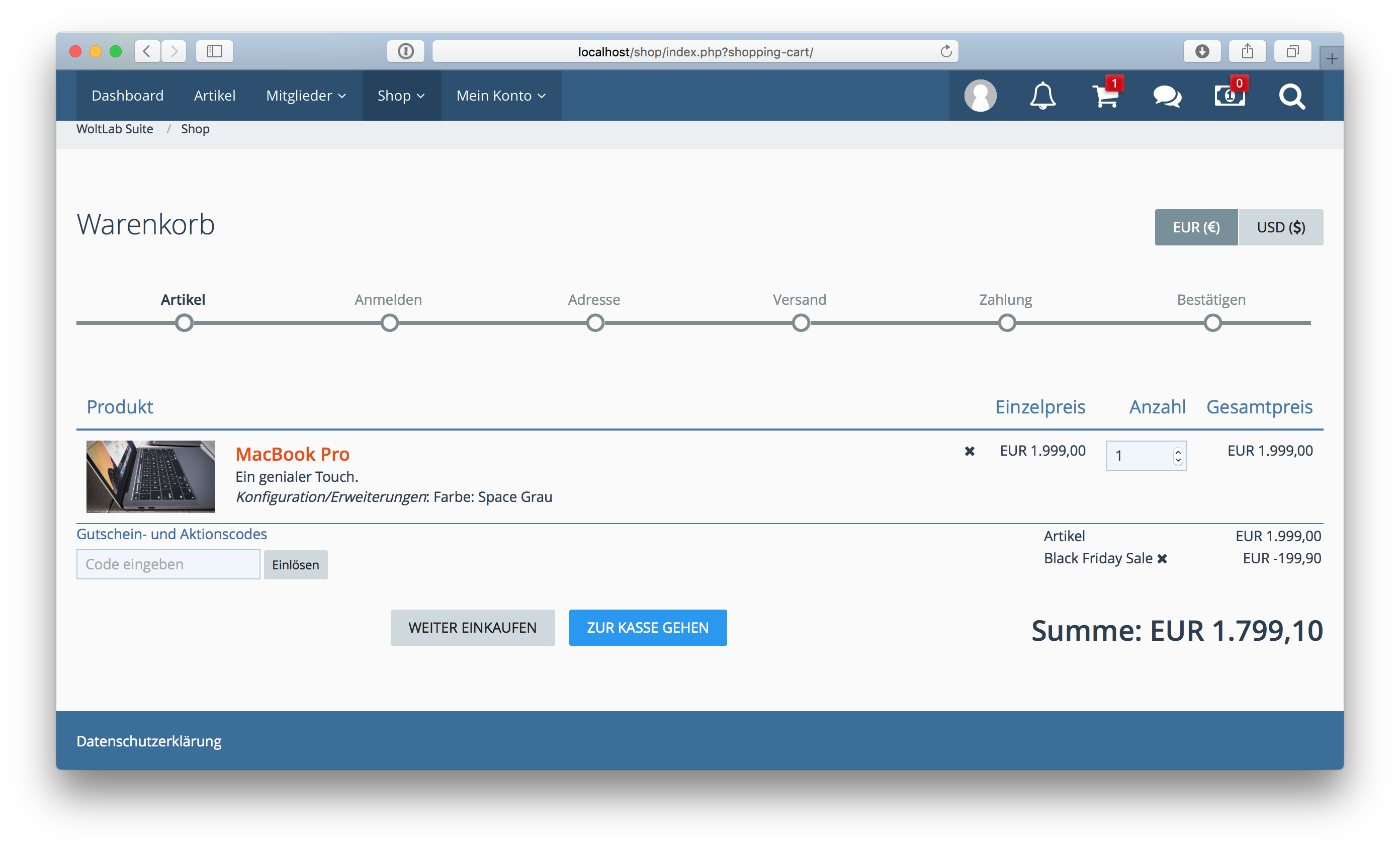
Task: Click the money orders icon with 0 badge
Action: click(x=1229, y=96)
